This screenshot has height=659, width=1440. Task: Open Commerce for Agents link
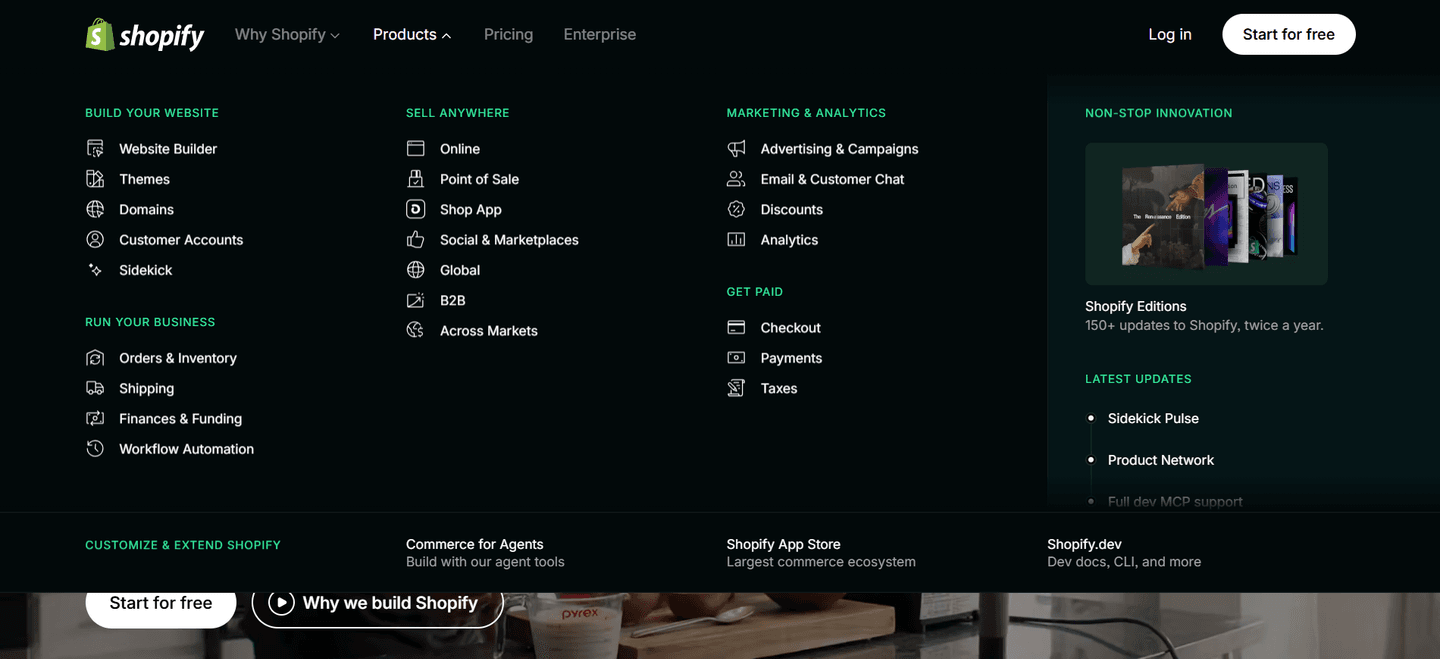(x=475, y=544)
